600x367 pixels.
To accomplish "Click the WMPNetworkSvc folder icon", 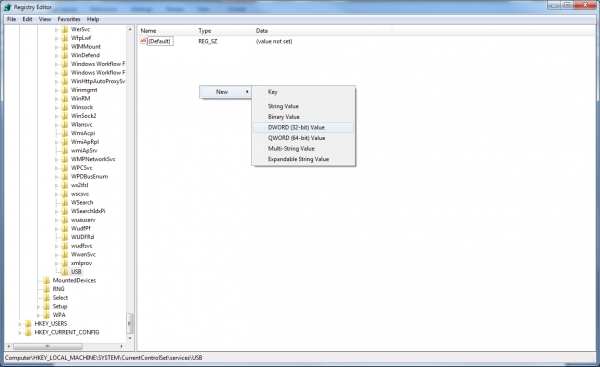I will click(x=65, y=159).
